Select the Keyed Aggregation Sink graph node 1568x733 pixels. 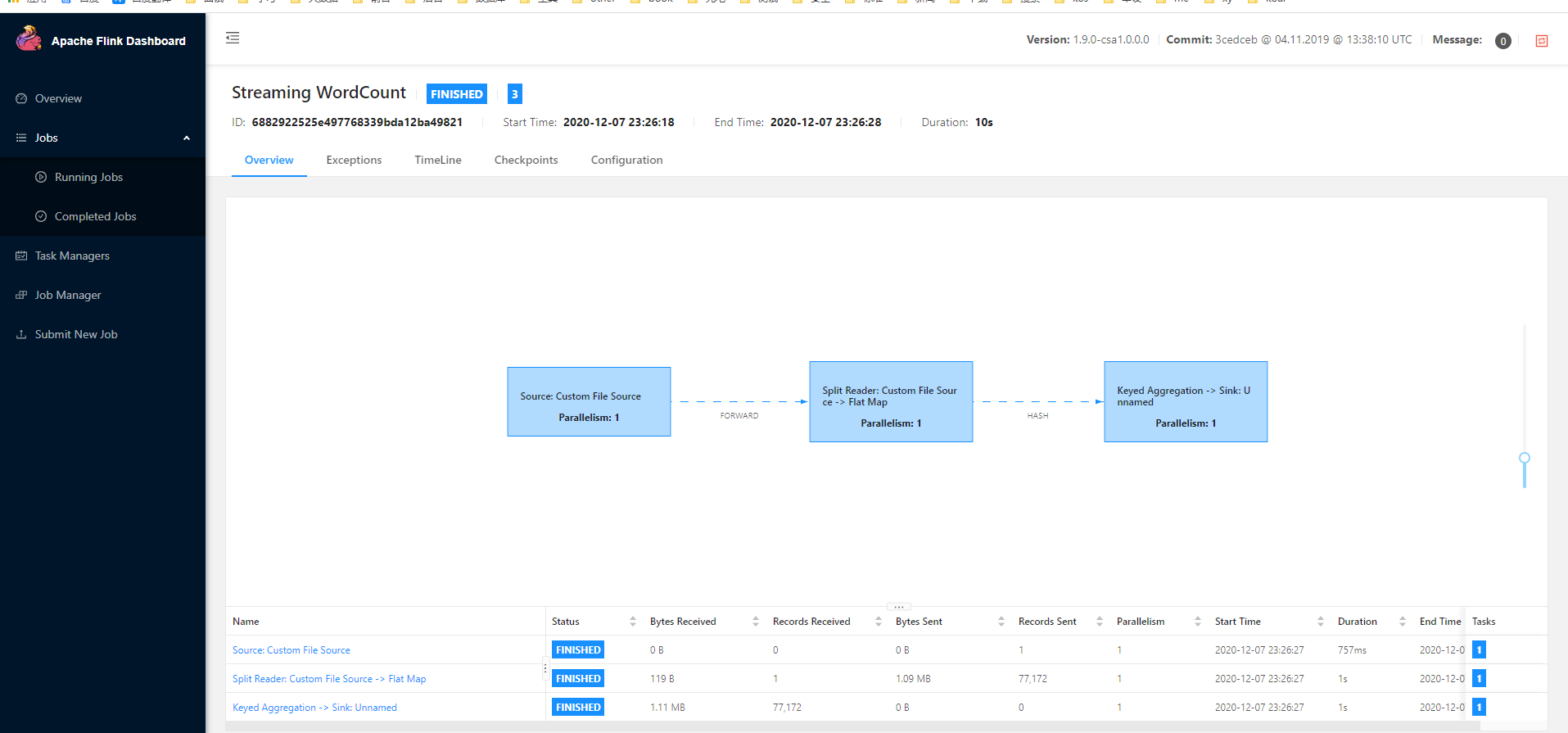click(x=1186, y=401)
